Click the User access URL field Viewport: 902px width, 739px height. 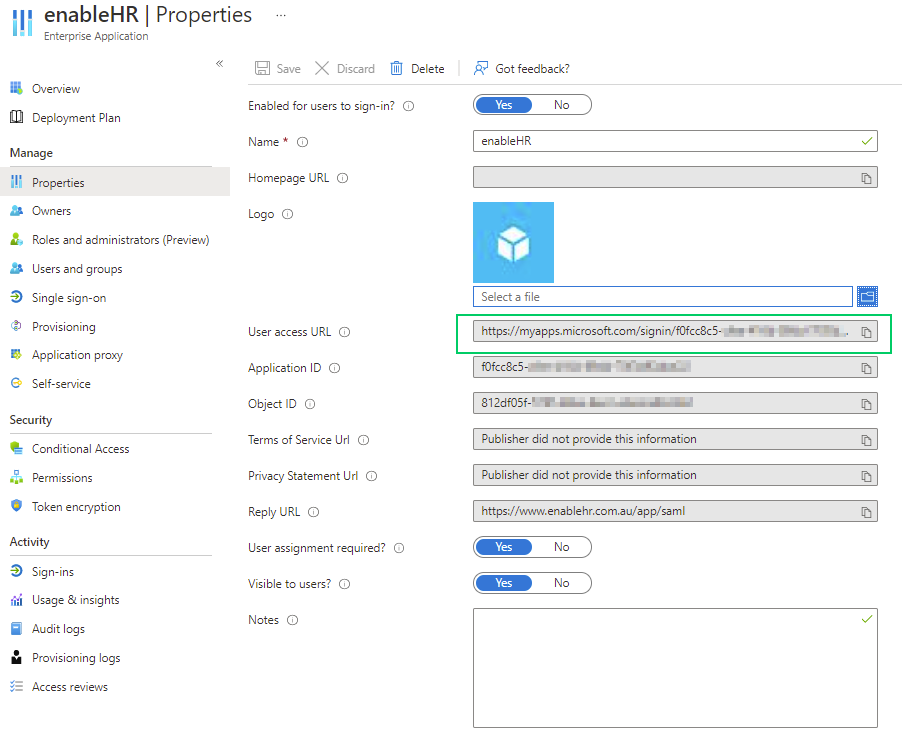[675, 331]
